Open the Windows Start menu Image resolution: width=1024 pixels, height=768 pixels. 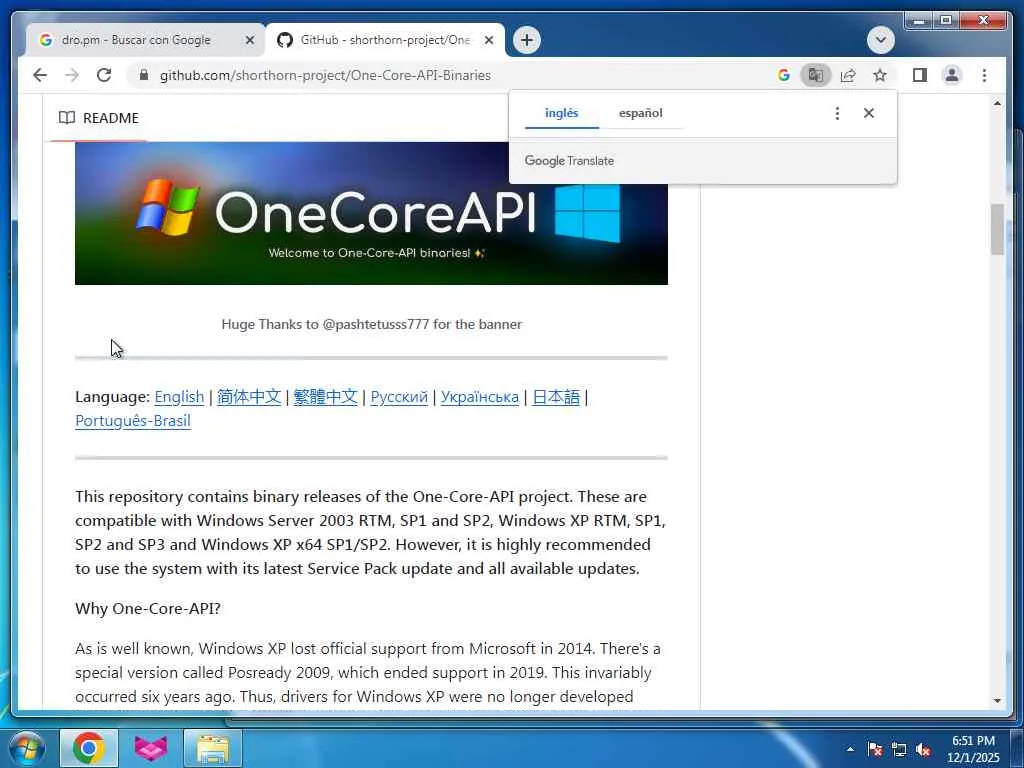point(26,748)
